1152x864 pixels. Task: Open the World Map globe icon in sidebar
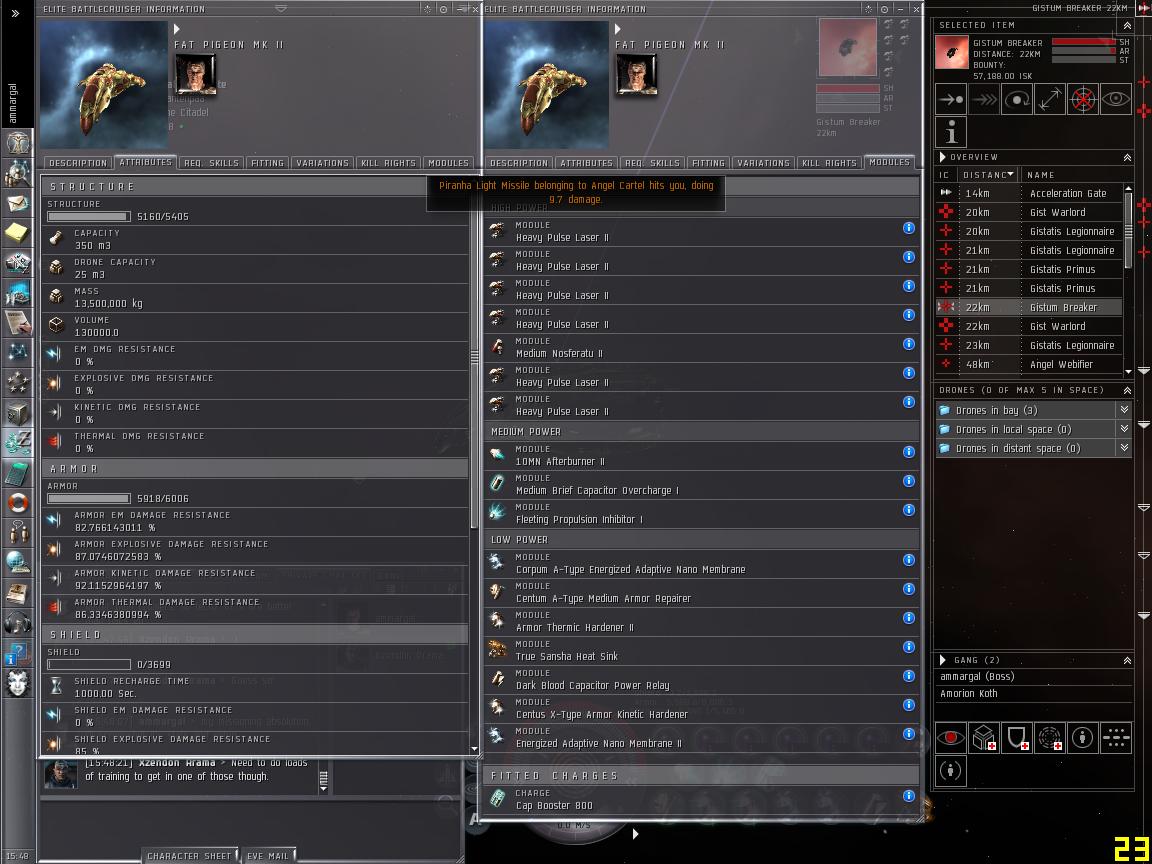(x=17, y=563)
